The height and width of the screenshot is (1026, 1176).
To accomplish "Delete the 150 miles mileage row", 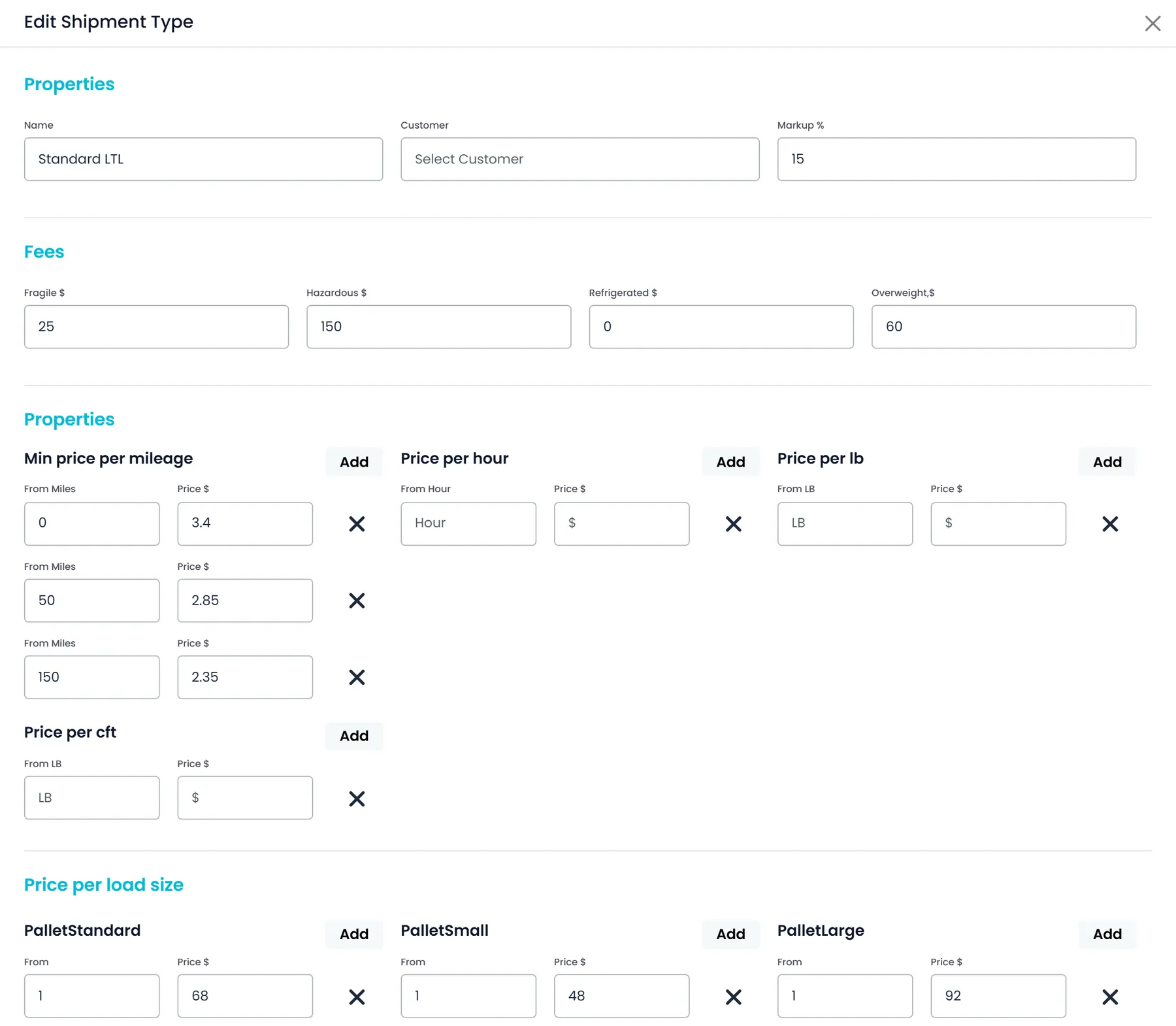I will point(357,677).
